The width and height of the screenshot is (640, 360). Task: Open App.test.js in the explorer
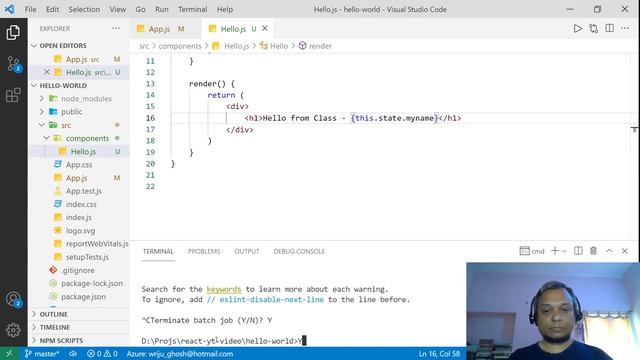point(79,191)
